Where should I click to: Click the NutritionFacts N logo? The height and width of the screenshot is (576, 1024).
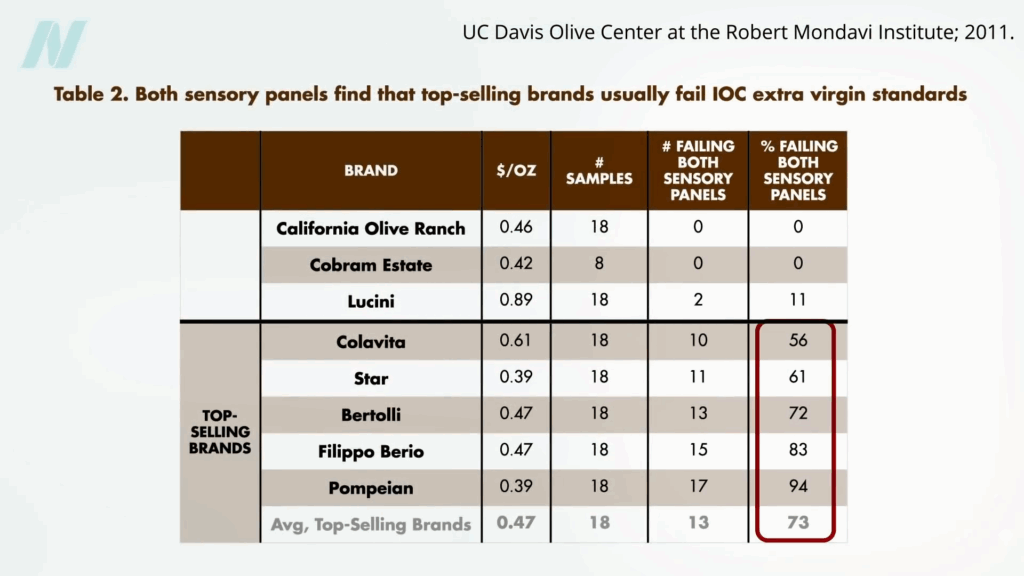pos(54,45)
